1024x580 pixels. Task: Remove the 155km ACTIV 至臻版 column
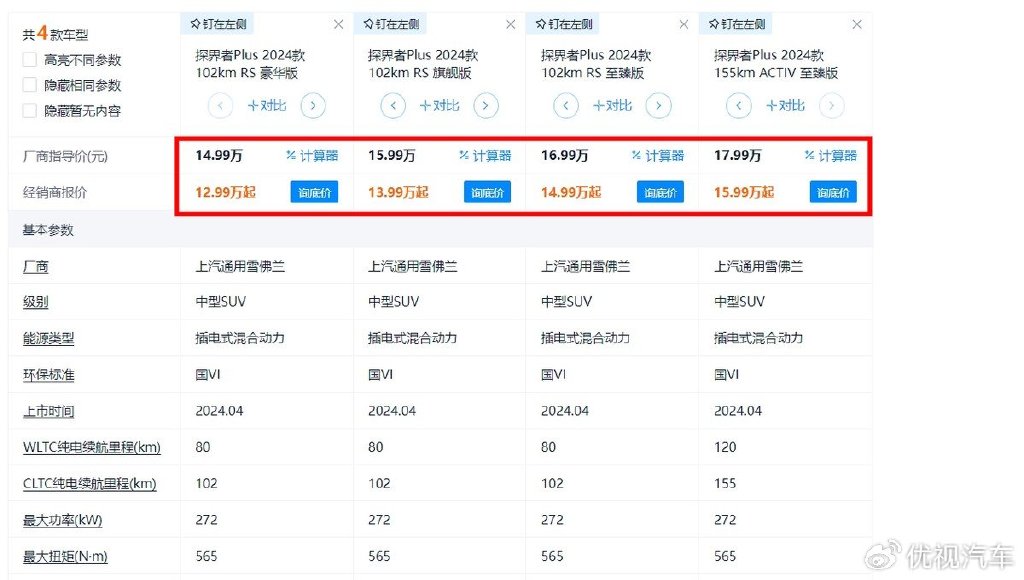[857, 25]
